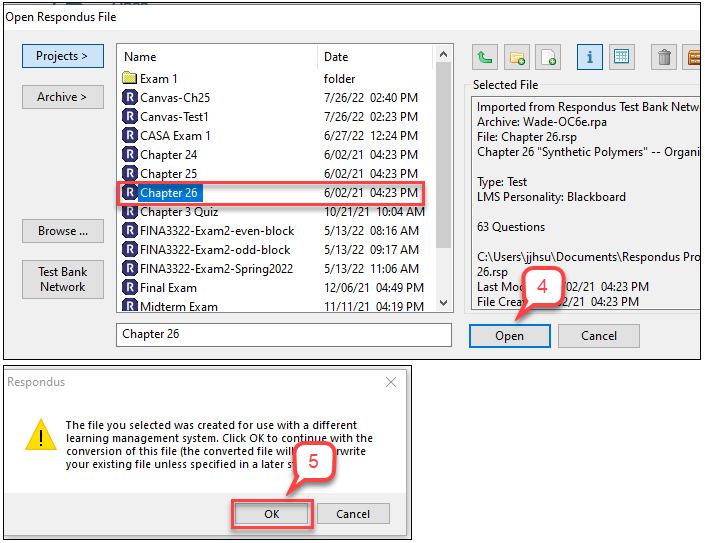Close the Respondus warning dialog with X
The height and width of the screenshot is (543, 705).
[x=391, y=382]
